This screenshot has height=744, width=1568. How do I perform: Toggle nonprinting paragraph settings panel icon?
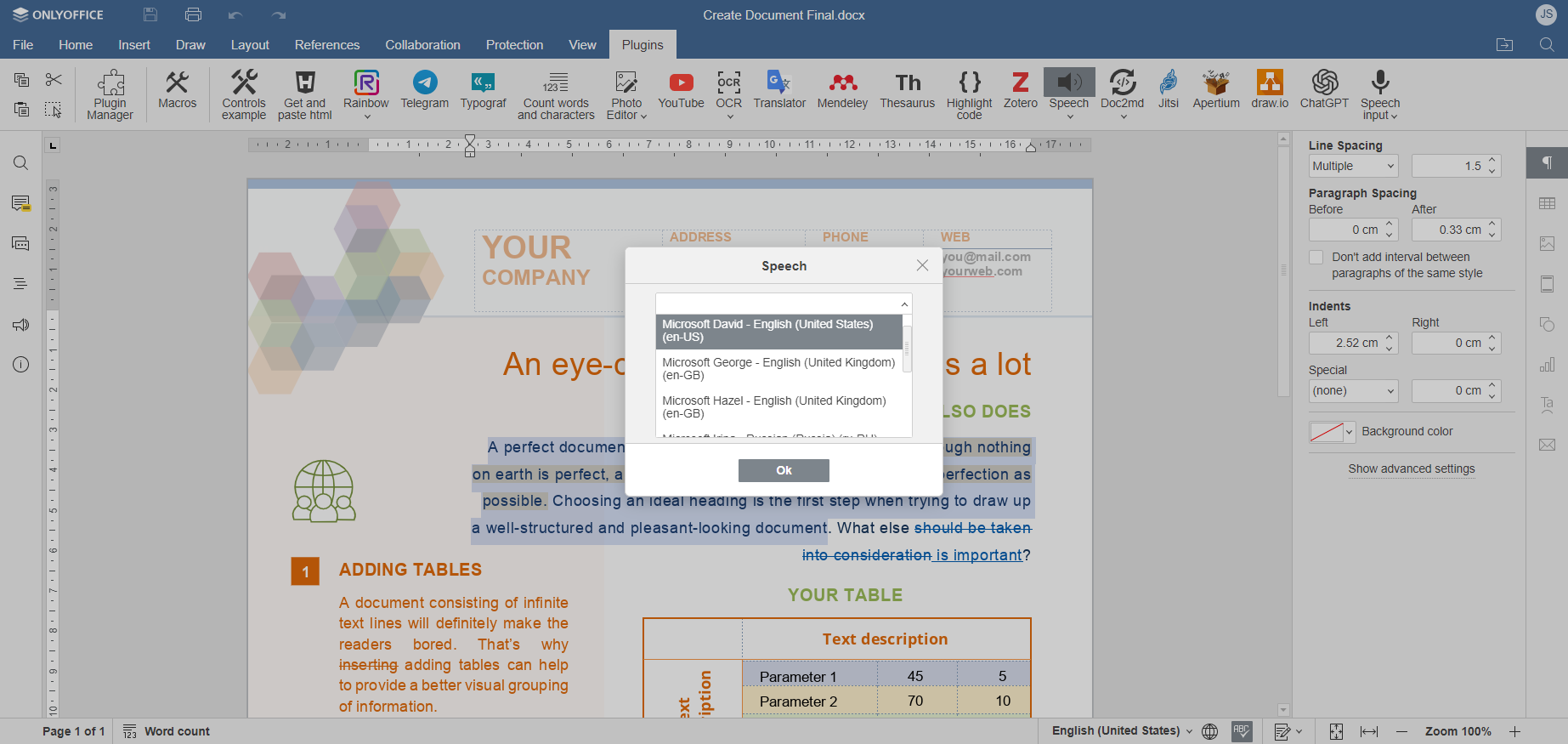coord(1547,162)
